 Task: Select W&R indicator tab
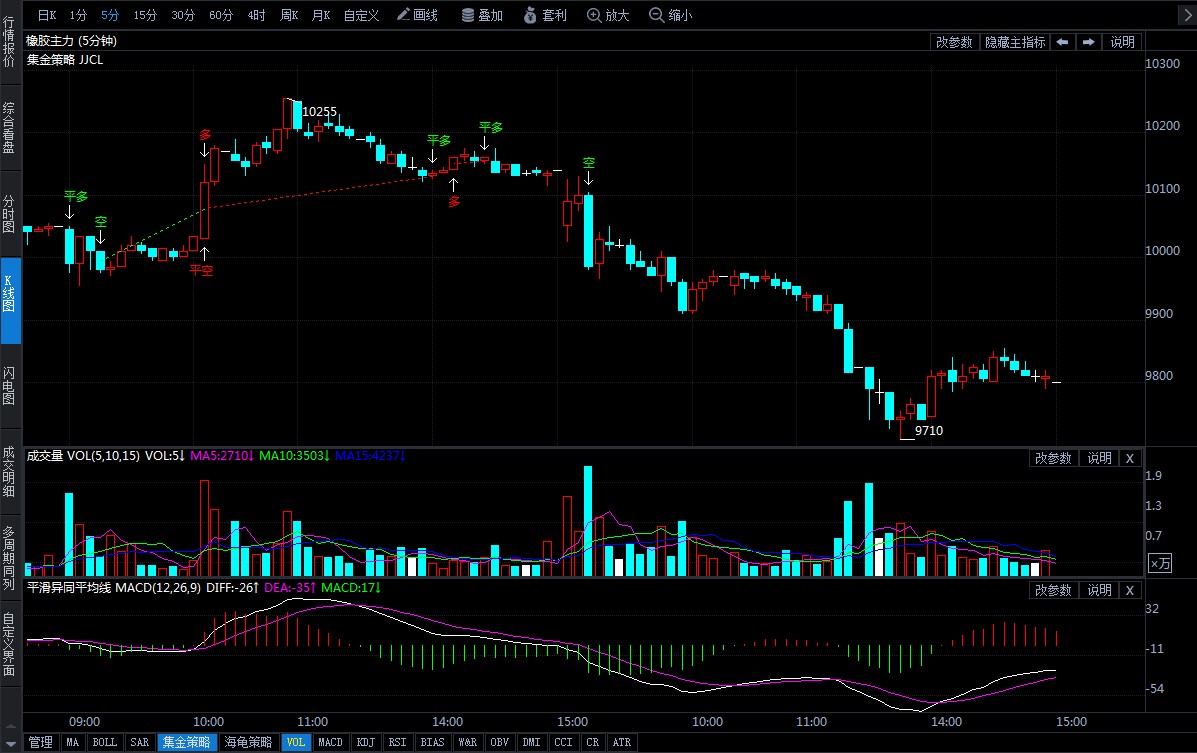click(467, 742)
